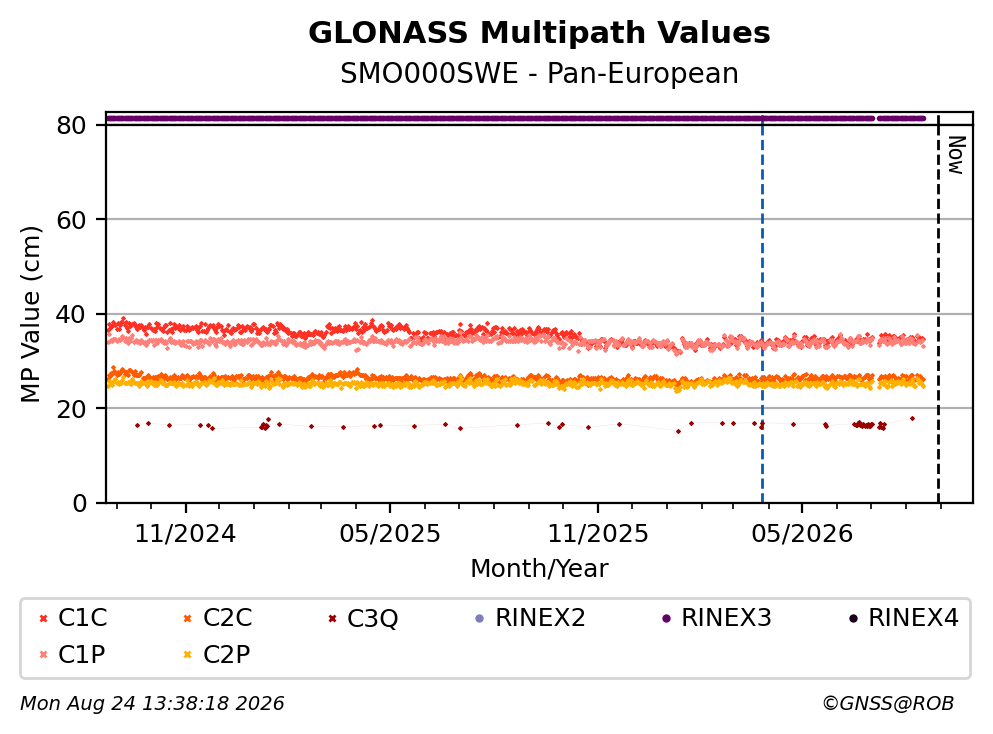
Task: Select the C2P legend label
Action: (226, 654)
